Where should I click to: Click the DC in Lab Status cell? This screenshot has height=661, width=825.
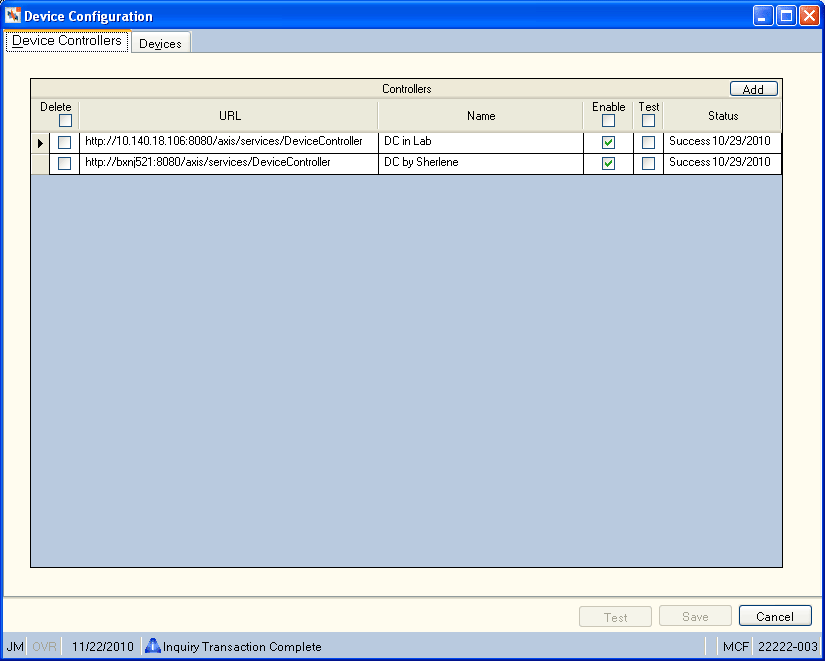(x=722, y=143)
